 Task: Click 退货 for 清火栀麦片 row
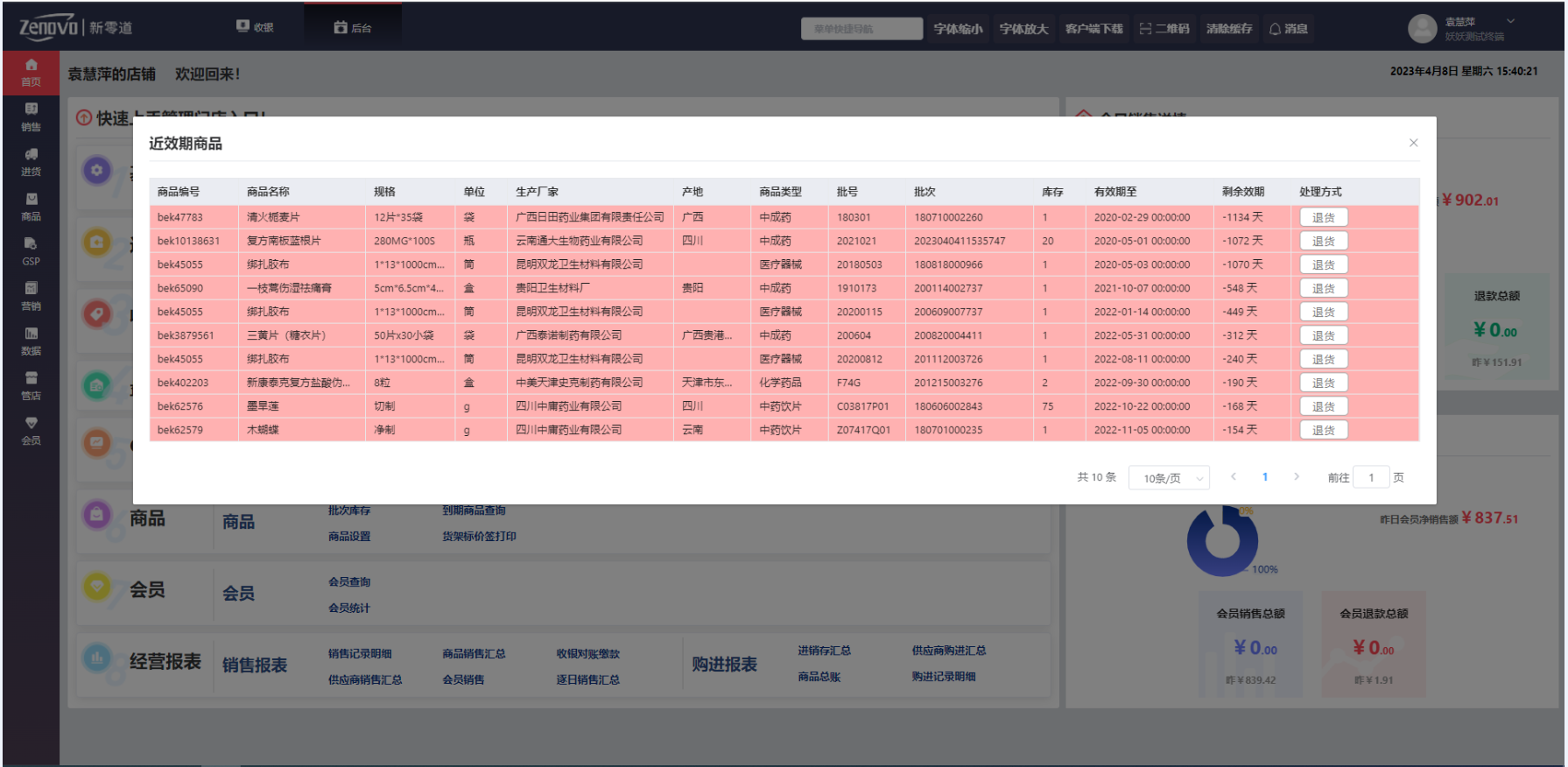[x=1324, y=217]
